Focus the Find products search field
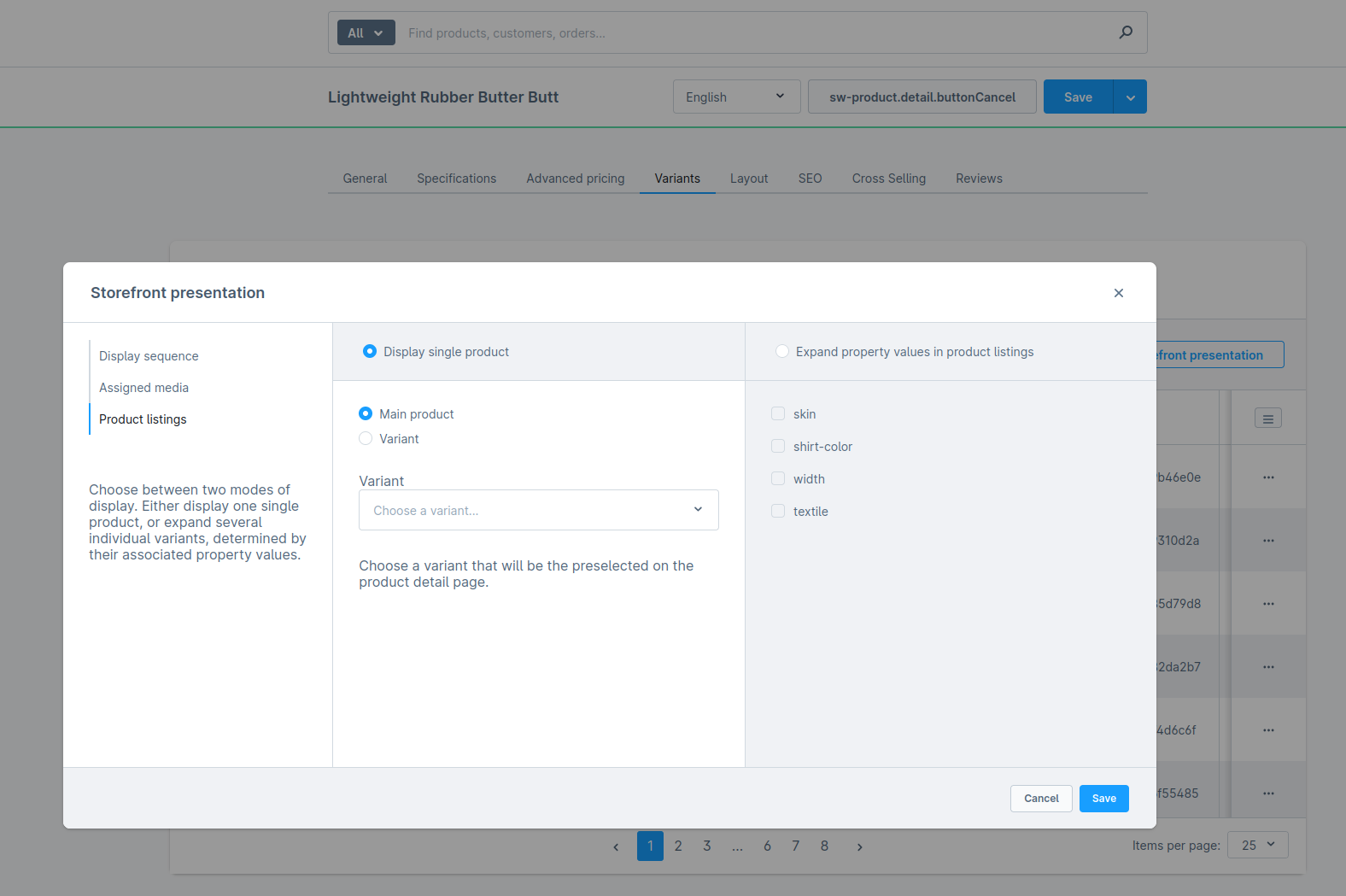The image size is (1346, 896). pos(752,33)
